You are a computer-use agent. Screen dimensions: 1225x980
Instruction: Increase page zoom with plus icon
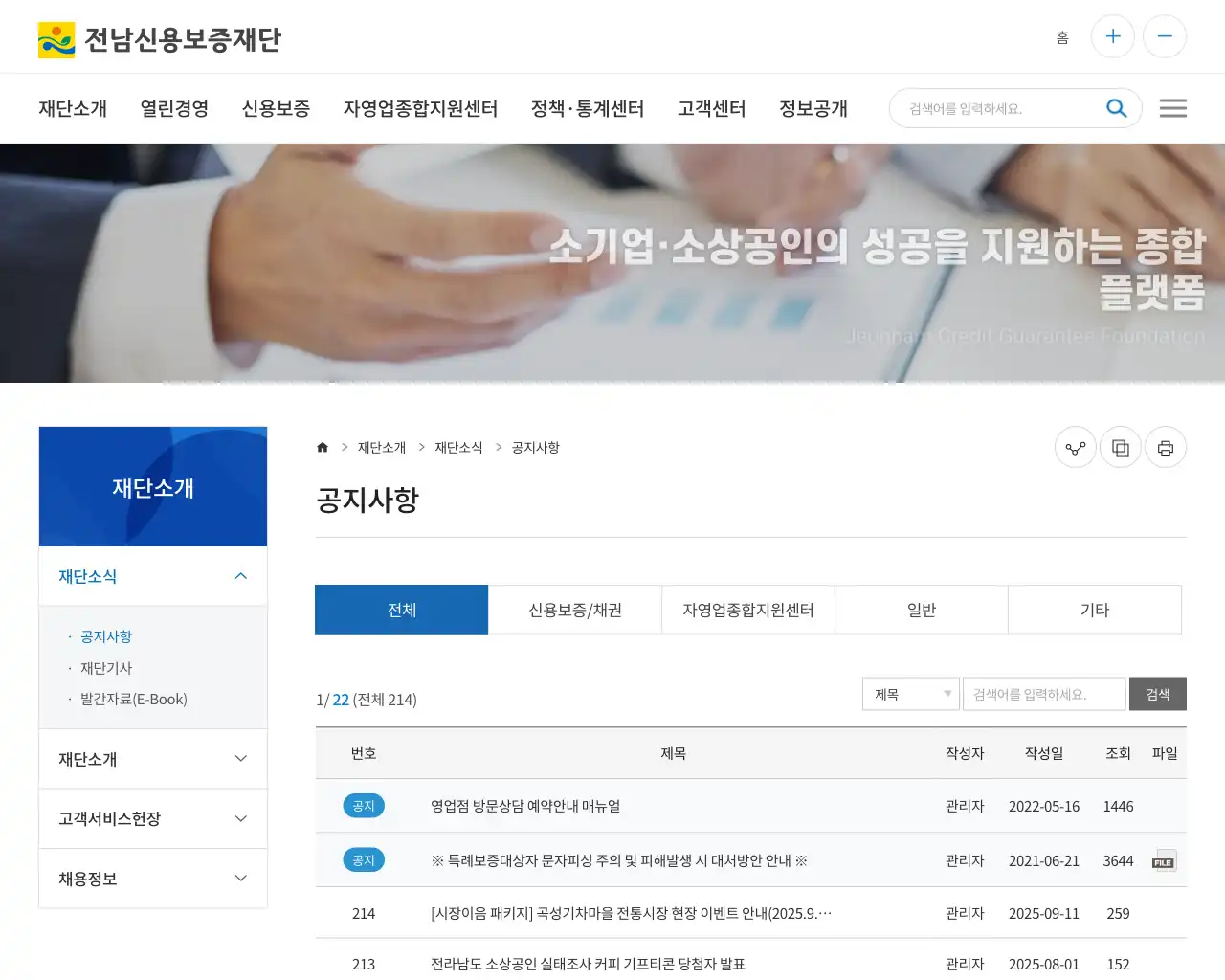coord(1113,36)
